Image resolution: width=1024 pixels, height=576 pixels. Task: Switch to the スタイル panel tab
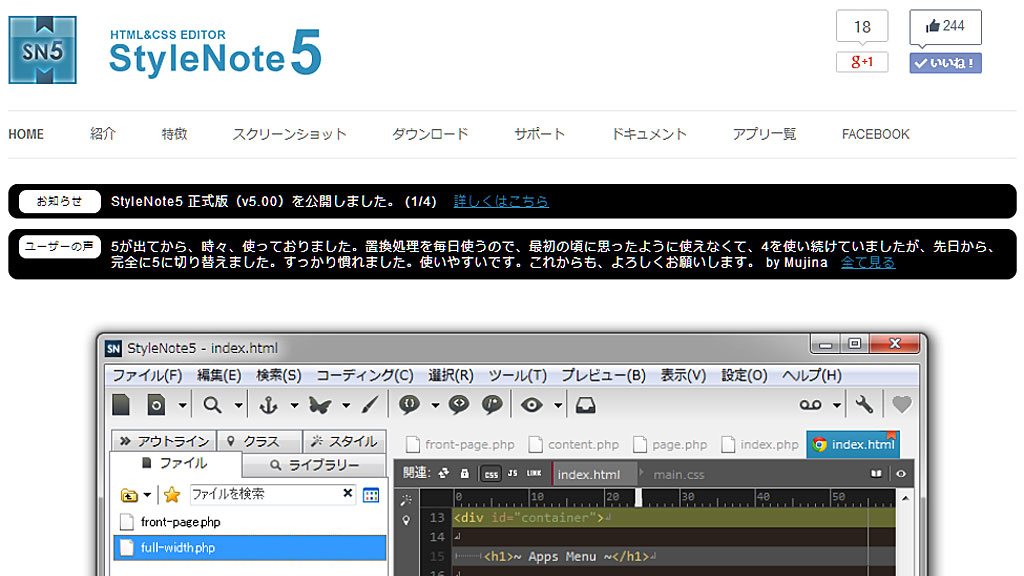click(344, 441)
